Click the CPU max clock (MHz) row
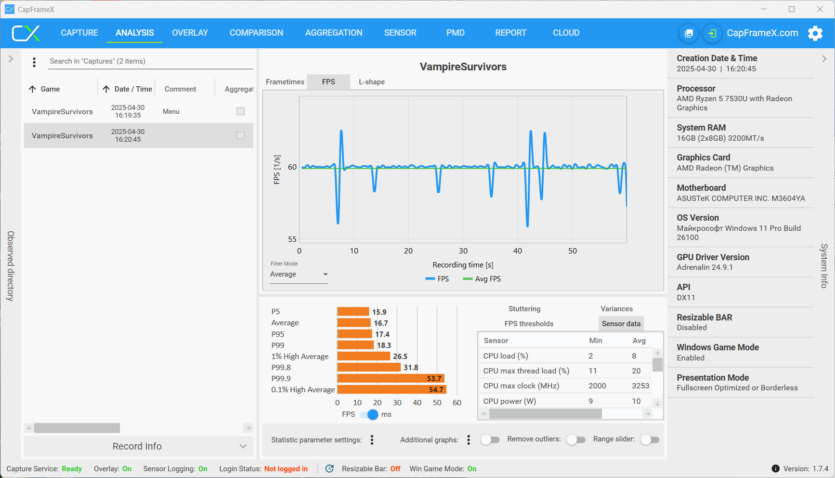This screenshot has height=478, width=835. (566, 386)
